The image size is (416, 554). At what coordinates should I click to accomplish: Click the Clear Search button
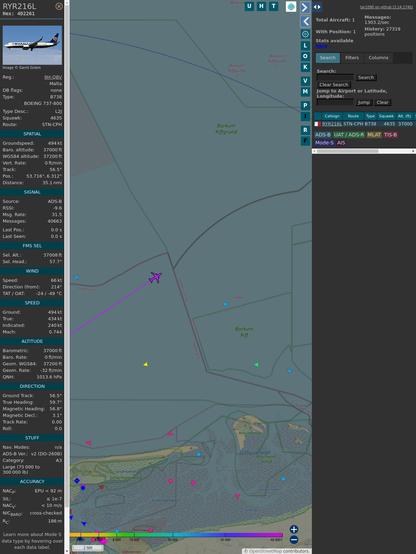[333, 85]
